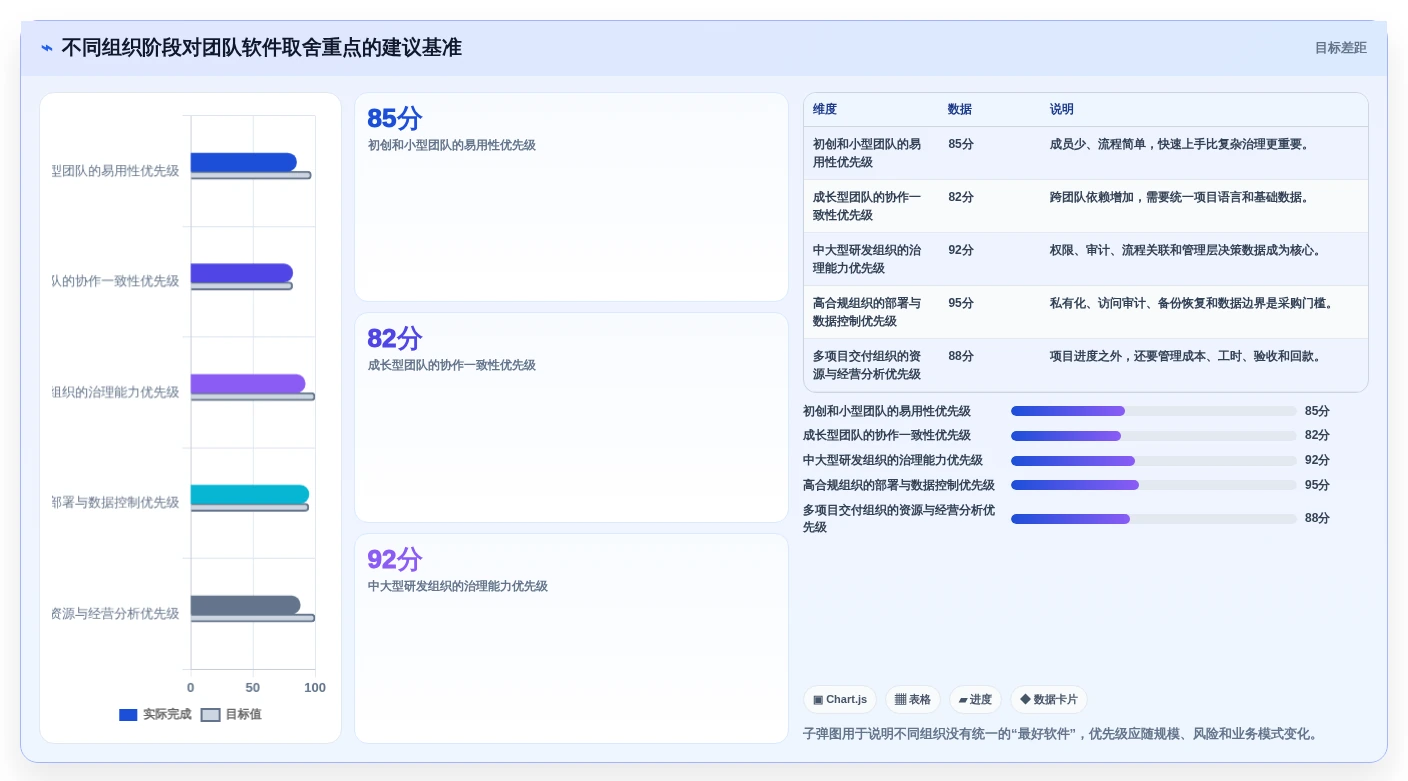Click the blue 易用性优先级 chart bar
Image resolution: width=1408 pixels, height=781 pixels.
point(243,162)
